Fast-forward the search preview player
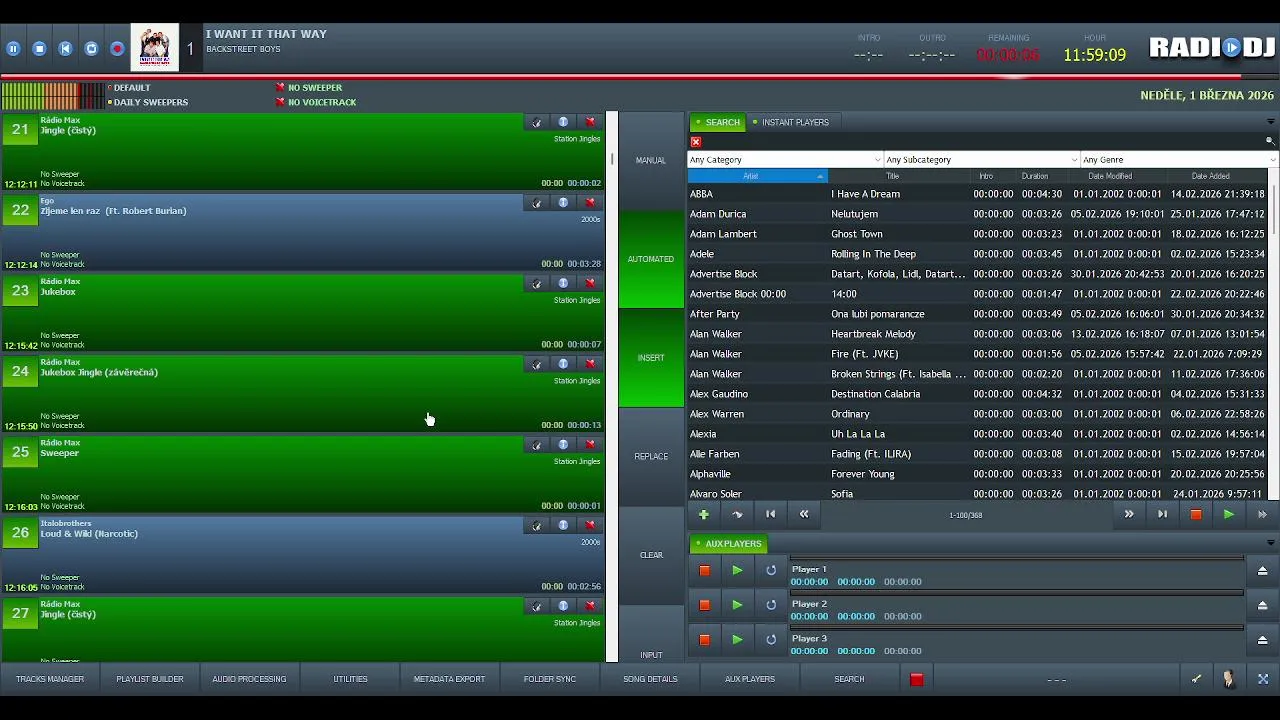This screenshot has width=1280, height=720. tap(1262, 514)
